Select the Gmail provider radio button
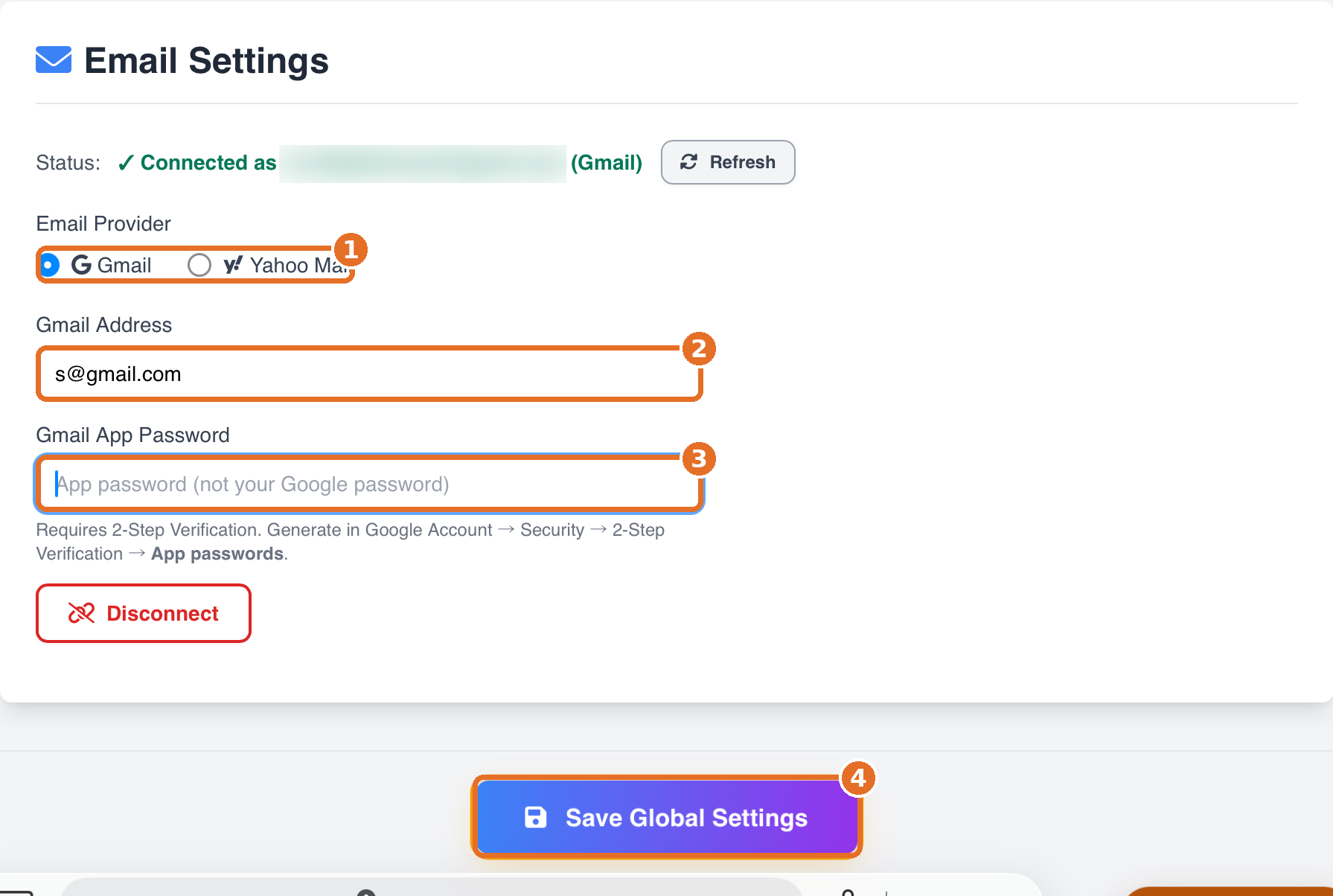Screen dimensions: 1333x896 49,265
